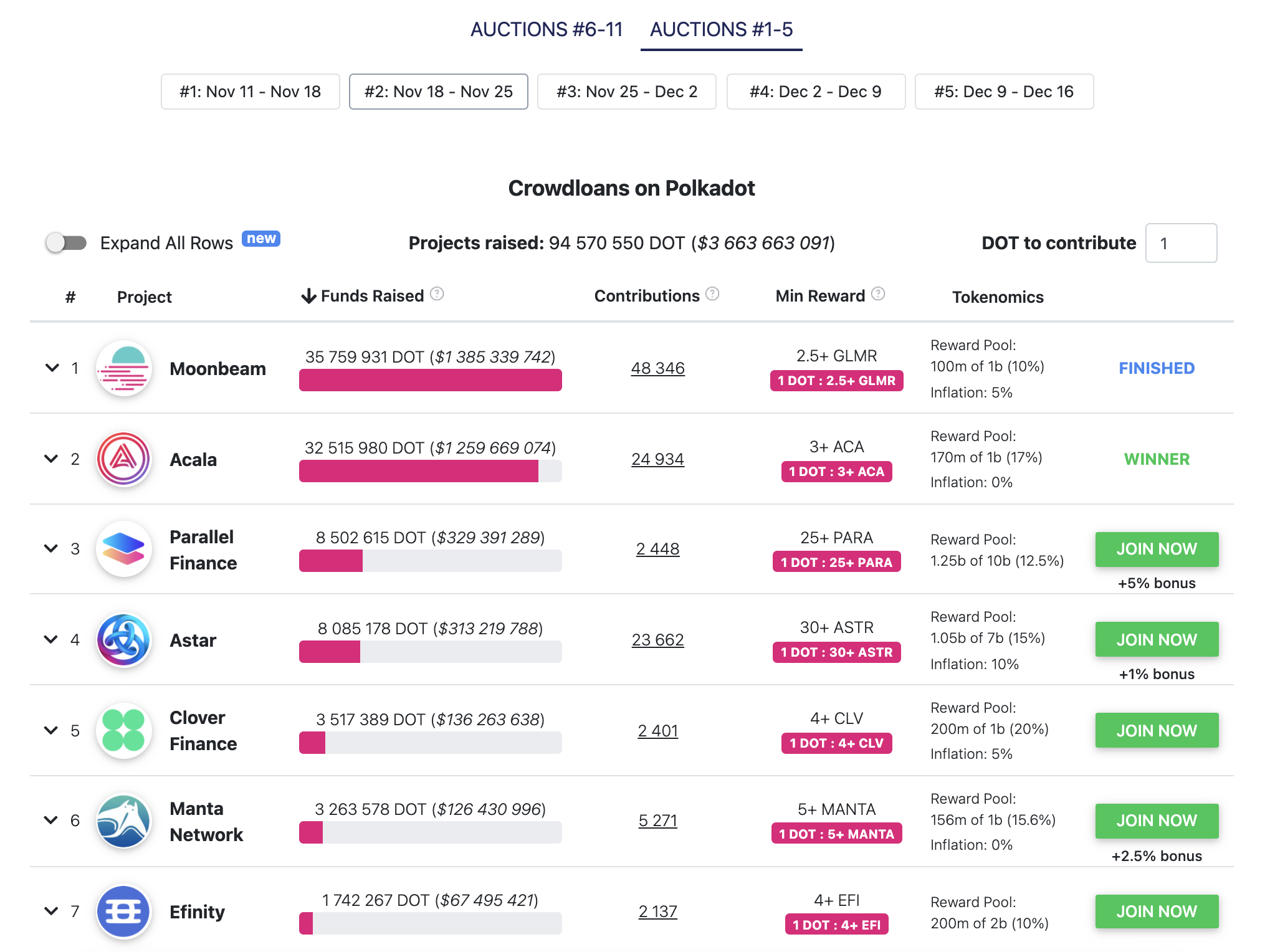Click the Manta Network logo
The height and width of the screenshot is (952, 1270).
coord(124,821)
